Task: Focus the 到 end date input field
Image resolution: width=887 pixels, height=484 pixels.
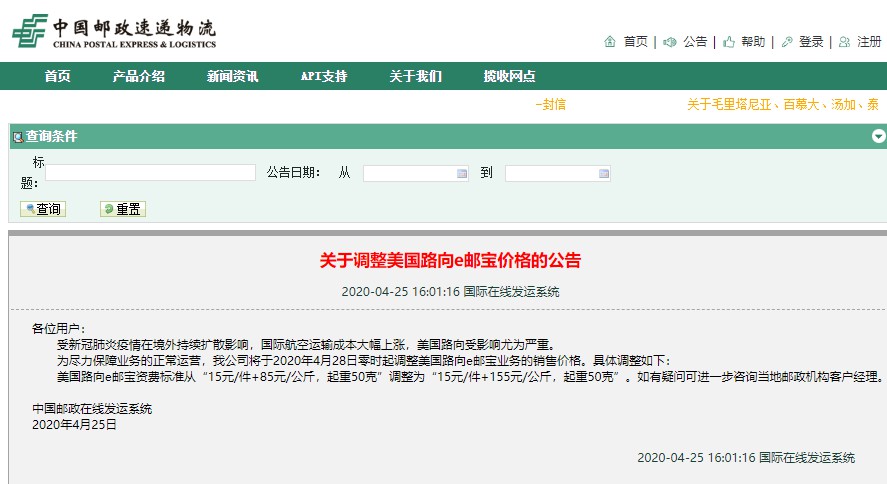Action: (x=558, y=174)
